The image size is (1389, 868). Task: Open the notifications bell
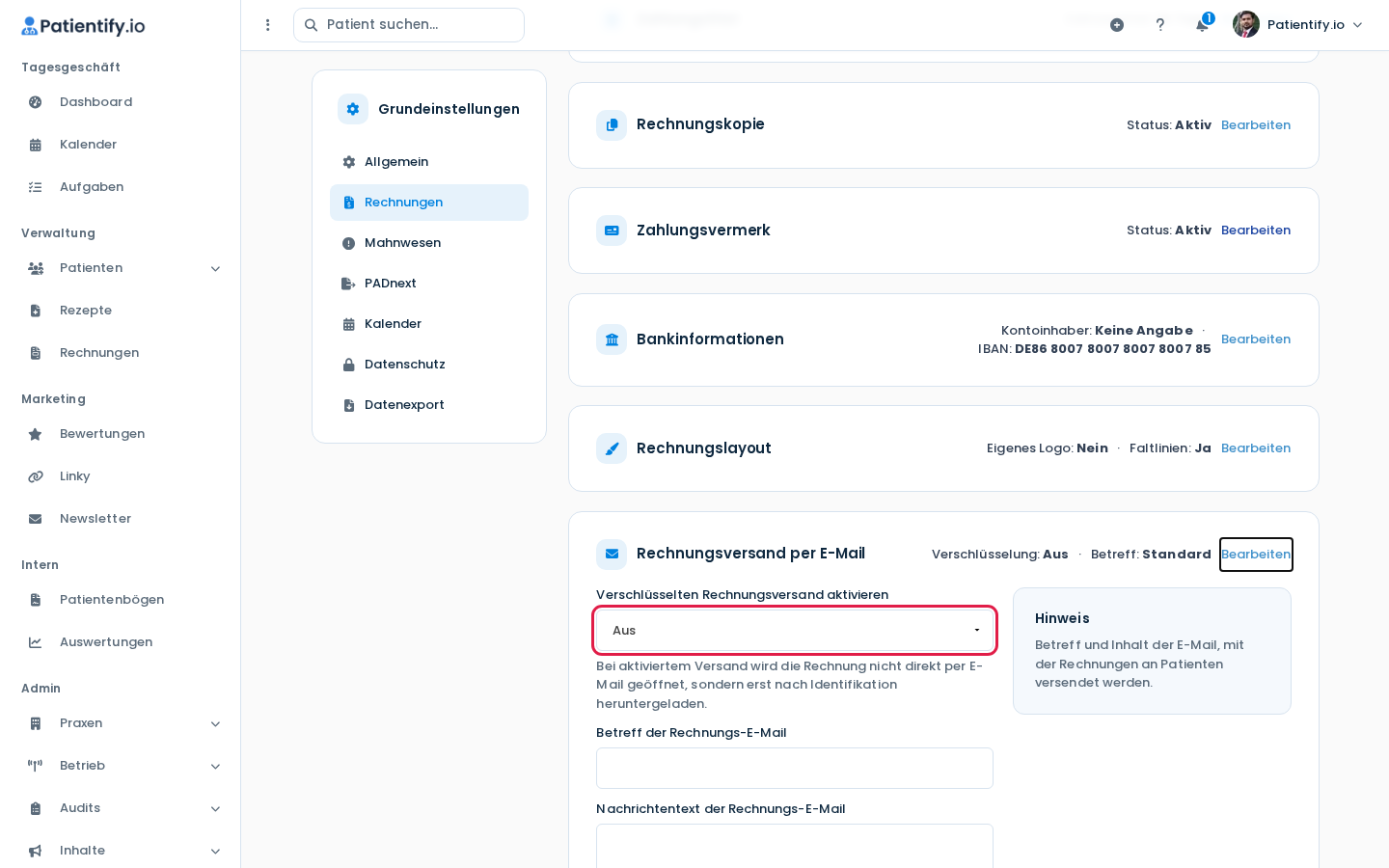point(1202,25)
